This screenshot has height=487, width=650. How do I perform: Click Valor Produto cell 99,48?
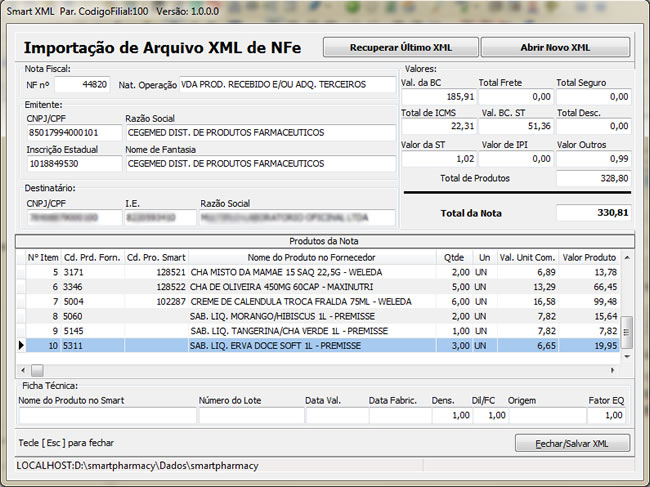[x=589, y=302]
